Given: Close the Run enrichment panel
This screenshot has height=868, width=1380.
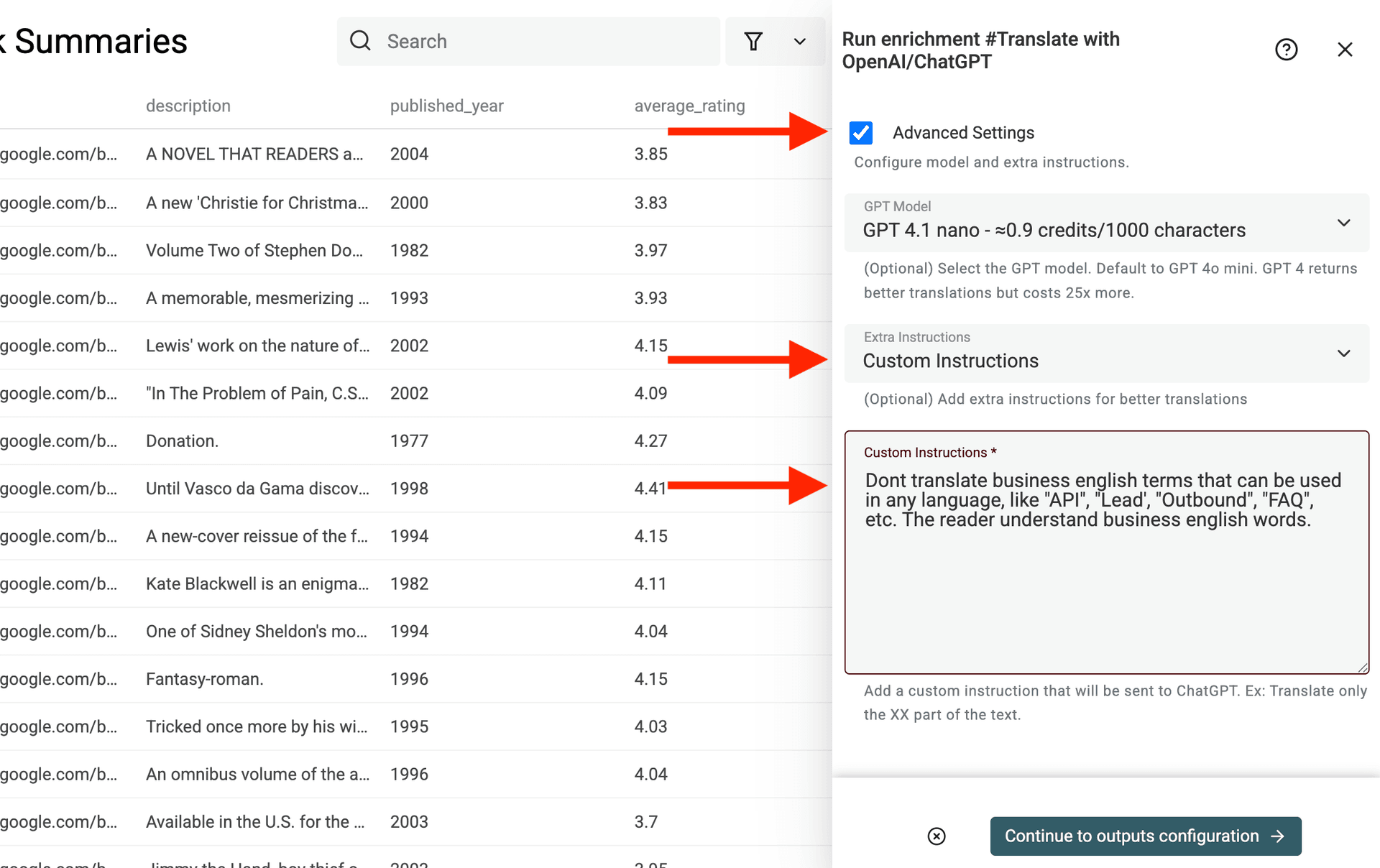Looking at the screenshot, I should [x=1345, y=50].
